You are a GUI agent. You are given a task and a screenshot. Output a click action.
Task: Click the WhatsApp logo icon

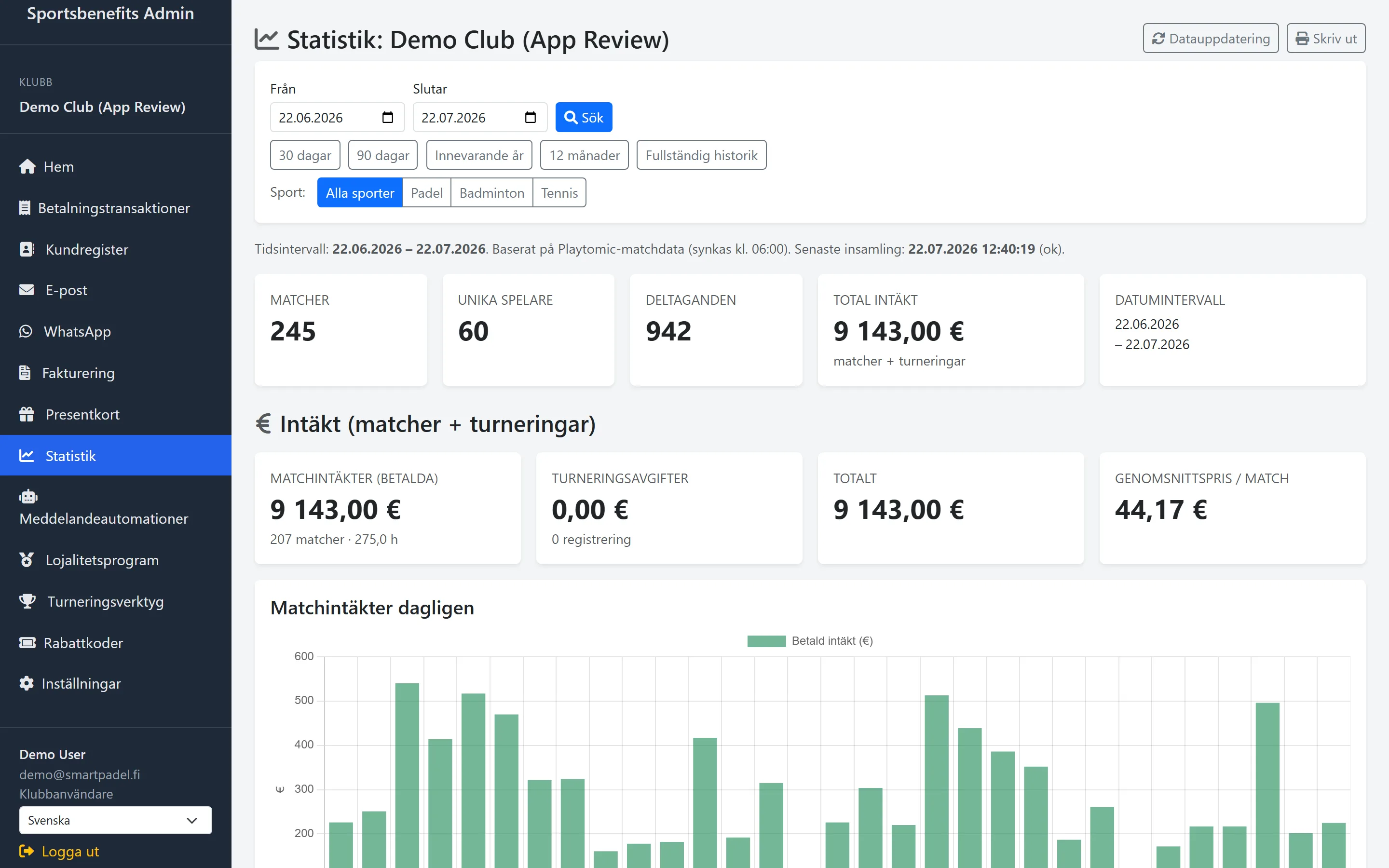point(26,331)
